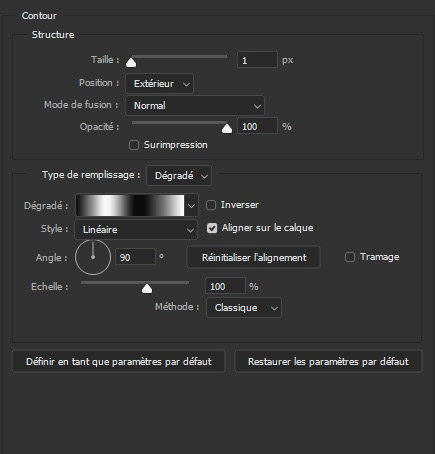Click the Taille slider handle
This screenshot has height=454, width=435.
(x=131, y=62)
